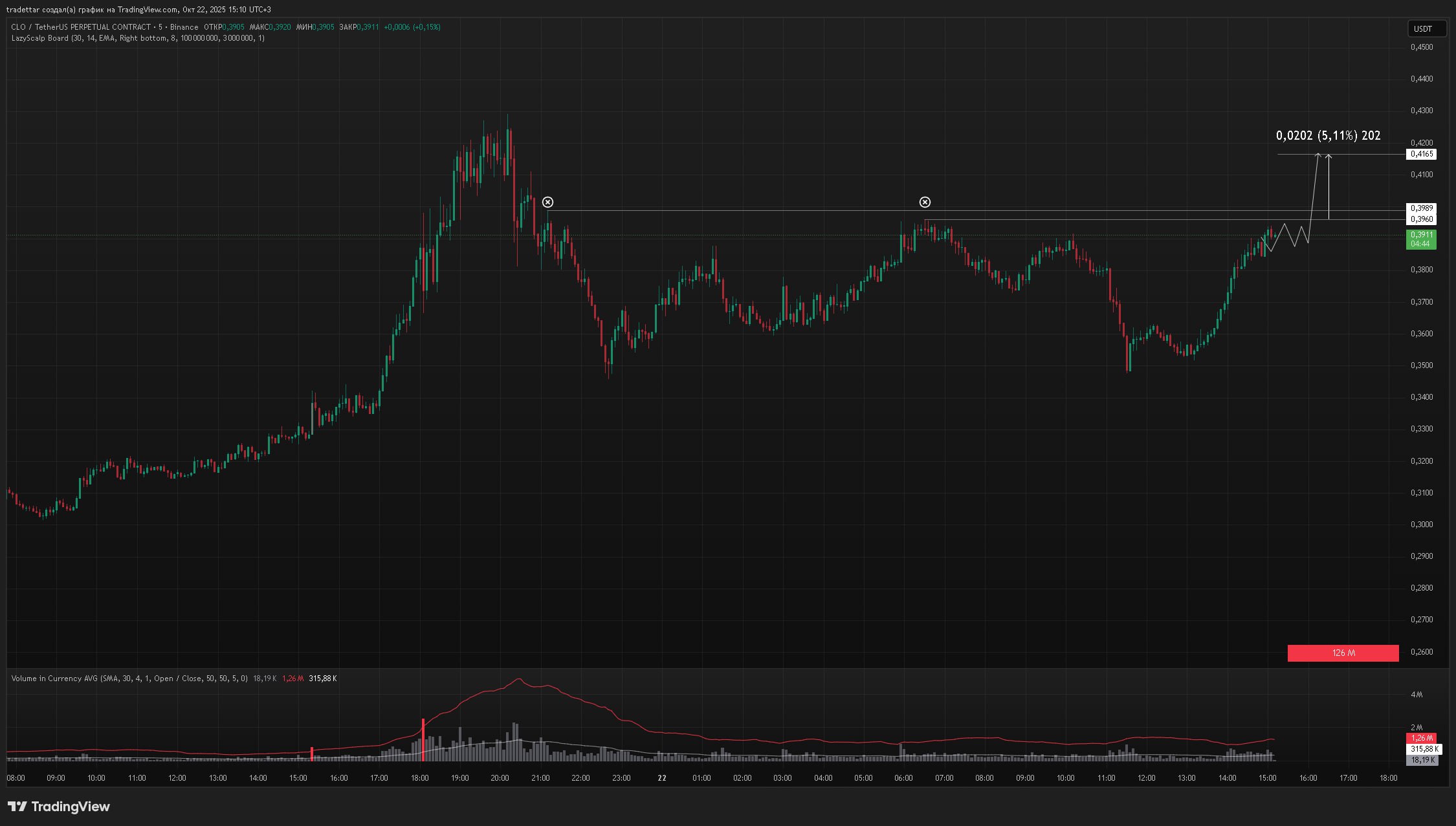Click the gray 18,19 K volume label
The height and width of the screenshot is (826, 1456).
[x=1422, y=760]
